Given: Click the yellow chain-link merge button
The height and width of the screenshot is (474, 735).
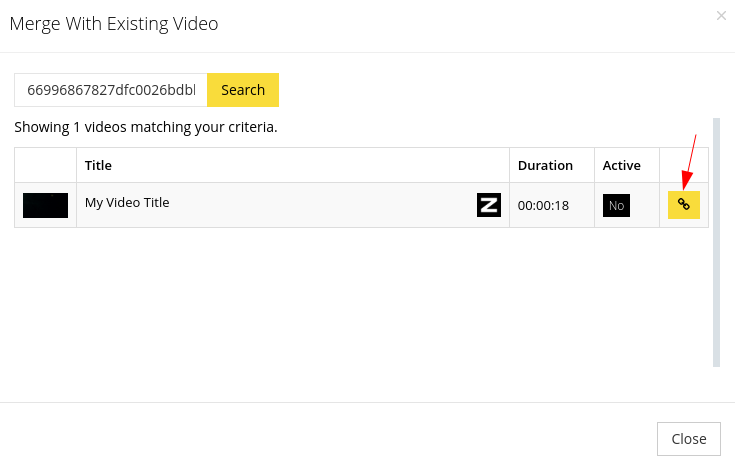Looking at the screenshot, I should 683,205.
